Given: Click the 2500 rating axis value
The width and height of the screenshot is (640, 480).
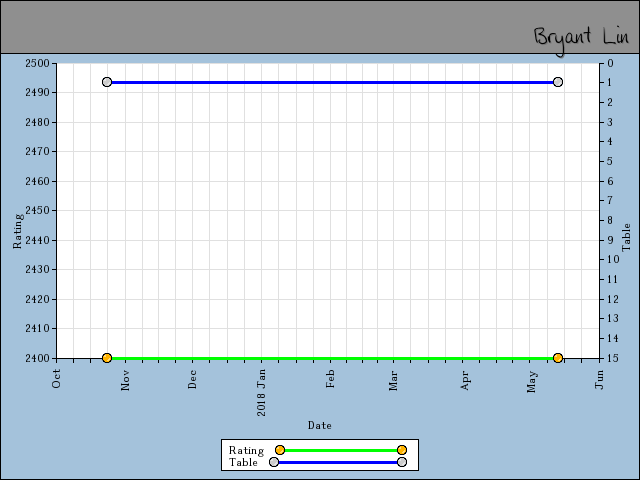Looking at the screenshot, I should (37, 63).
